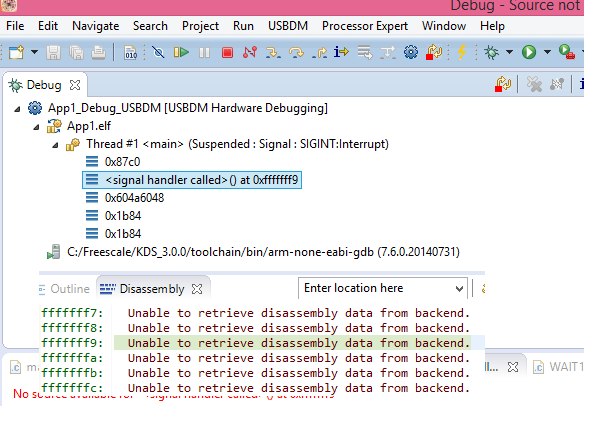The height and width of the screenshot is (437, 600).
Task: Open the Edit menu
Action: (x=48, y=26)
